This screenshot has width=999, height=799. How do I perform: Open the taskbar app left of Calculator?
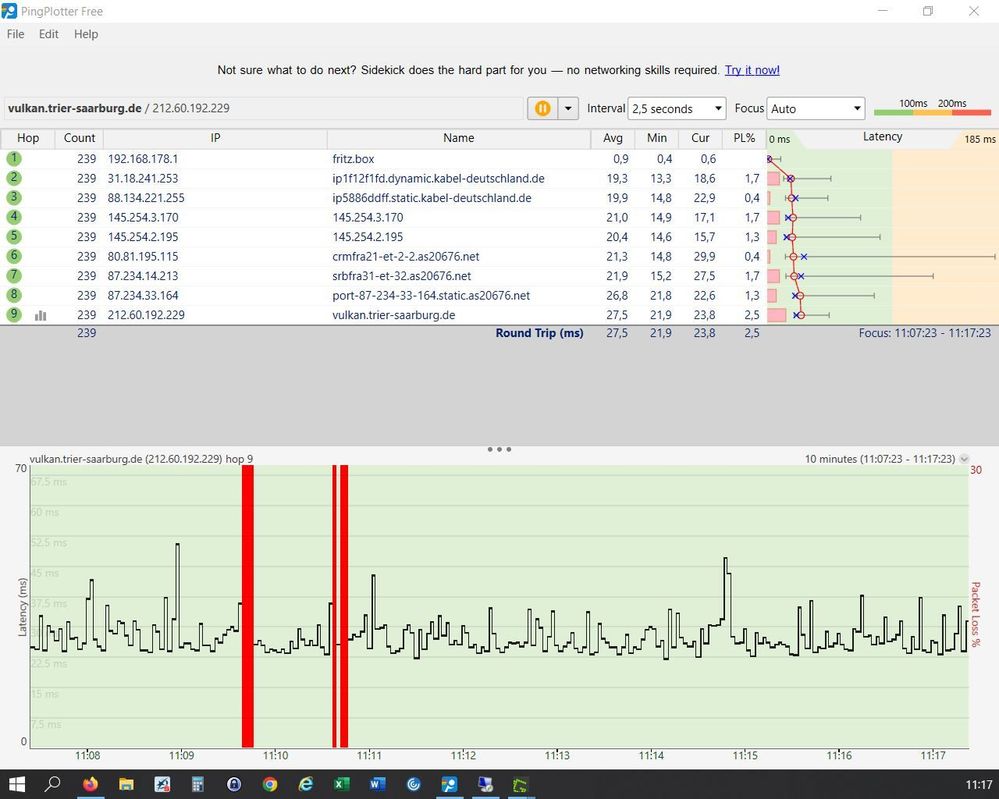162,784
